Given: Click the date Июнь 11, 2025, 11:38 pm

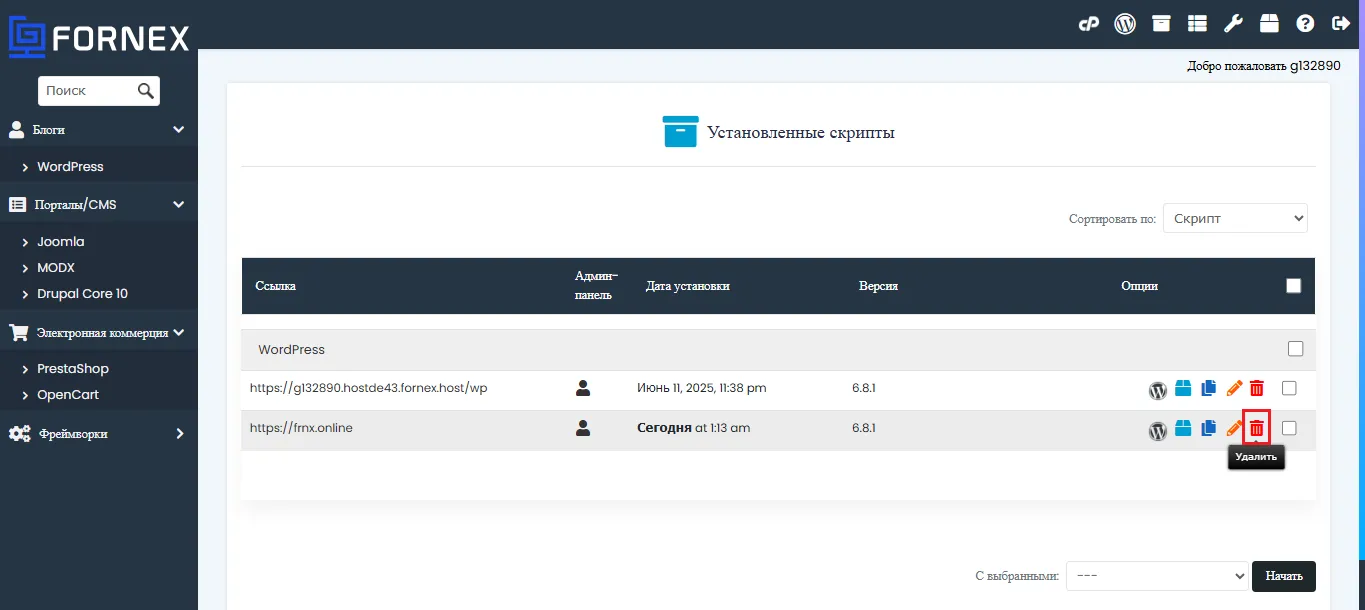Looking at the screenshot, I should point(702,388).
